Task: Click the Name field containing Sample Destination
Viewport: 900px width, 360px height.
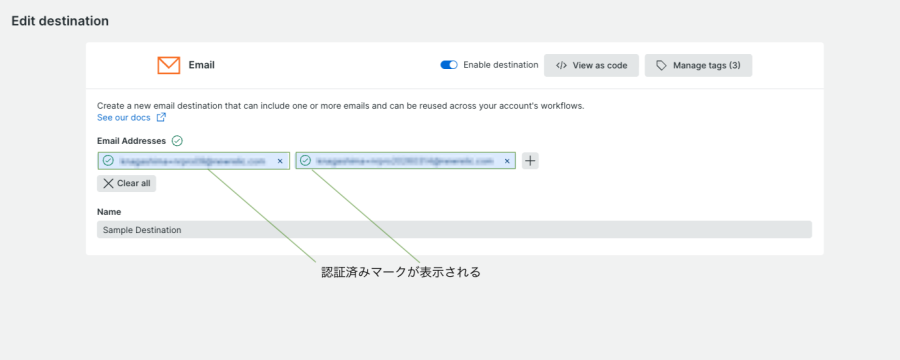Action: [454, 230]
